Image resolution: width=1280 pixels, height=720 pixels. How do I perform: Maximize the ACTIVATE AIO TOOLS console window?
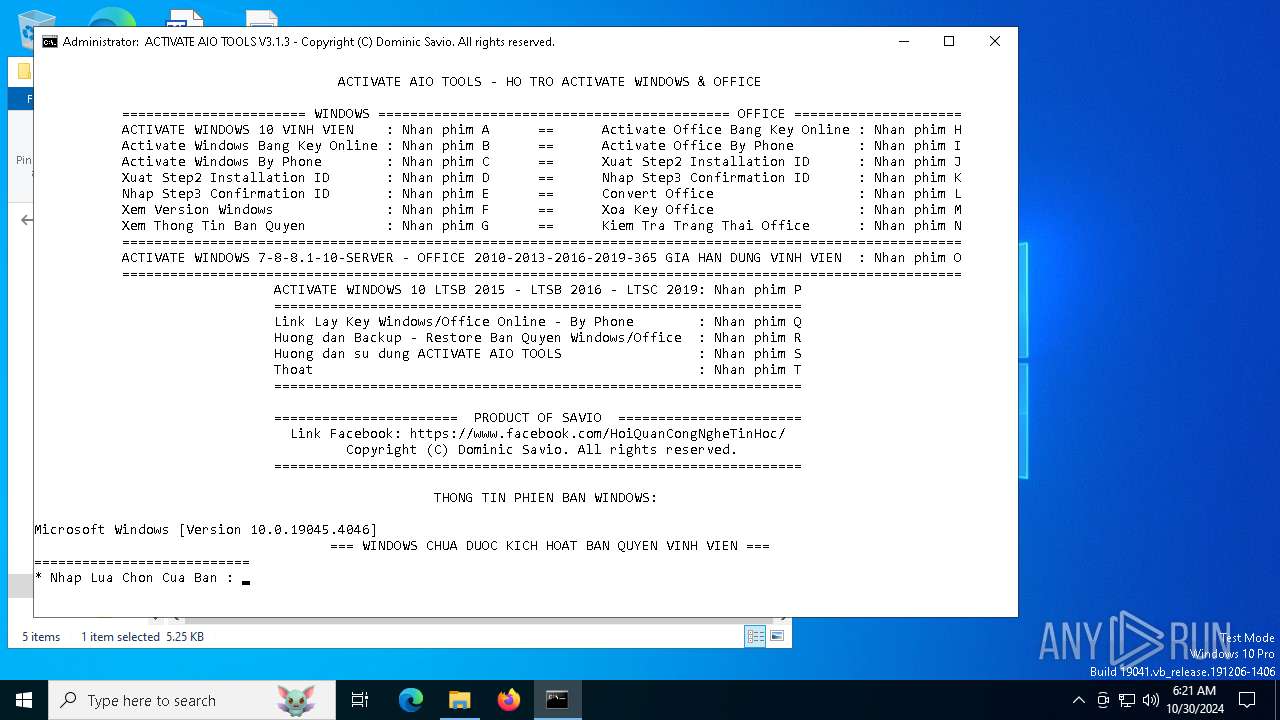[x=949, y=41]
